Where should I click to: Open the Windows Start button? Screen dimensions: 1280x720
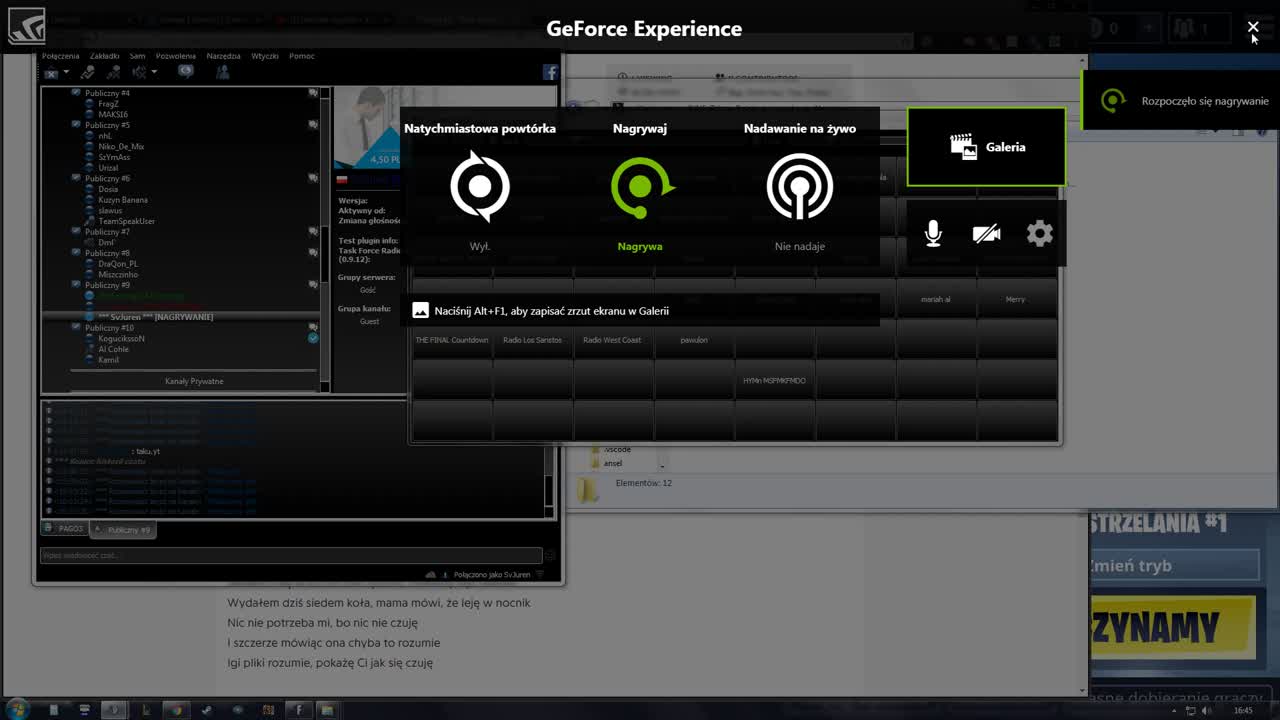(x=17, y=710)
